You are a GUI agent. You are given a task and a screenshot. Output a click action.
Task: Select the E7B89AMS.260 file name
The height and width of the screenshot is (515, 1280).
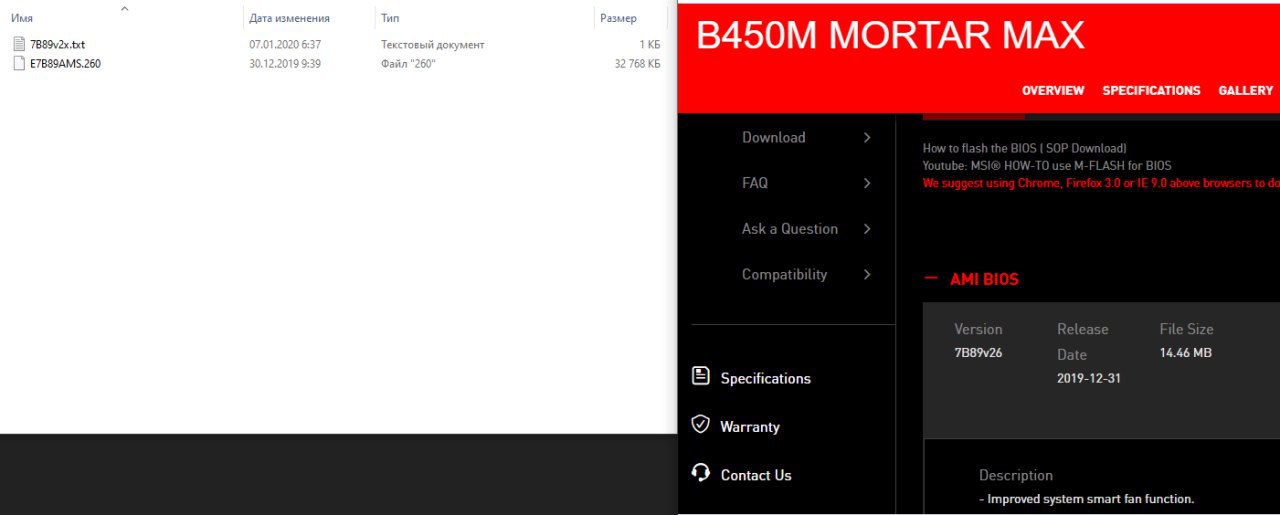(65, 63)
